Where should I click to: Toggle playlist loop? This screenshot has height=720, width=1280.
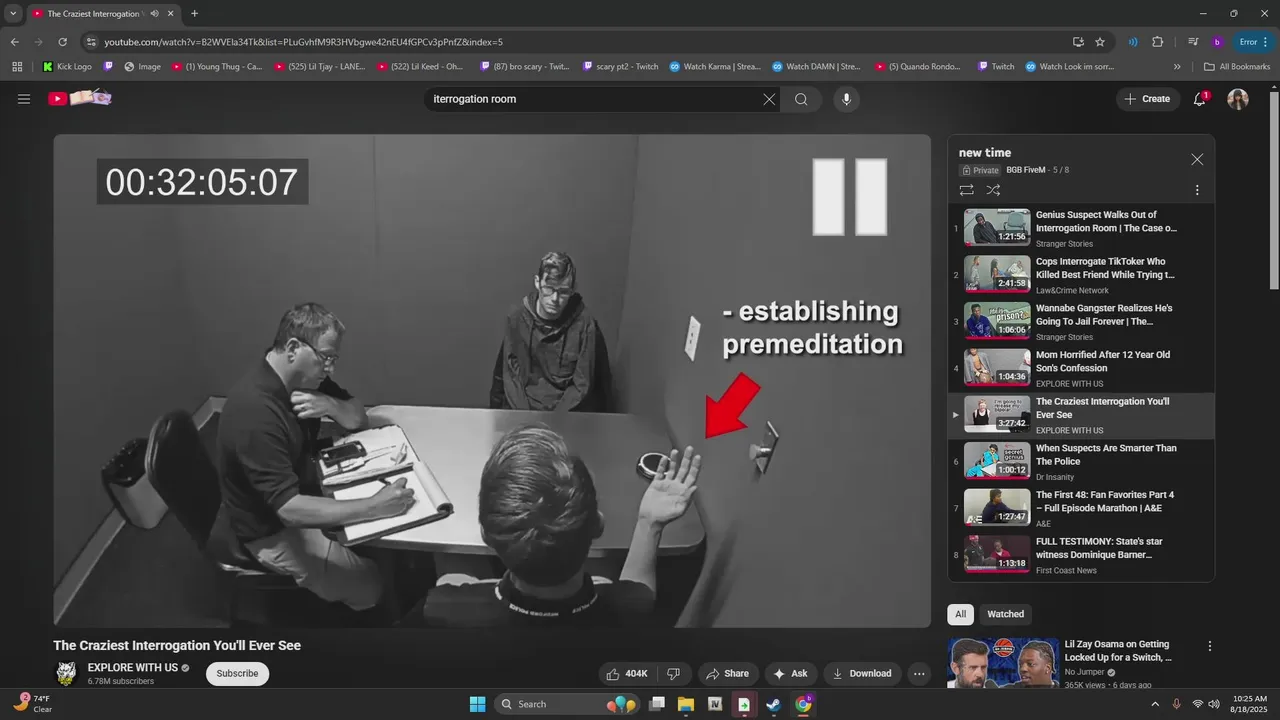click(966, 190)
